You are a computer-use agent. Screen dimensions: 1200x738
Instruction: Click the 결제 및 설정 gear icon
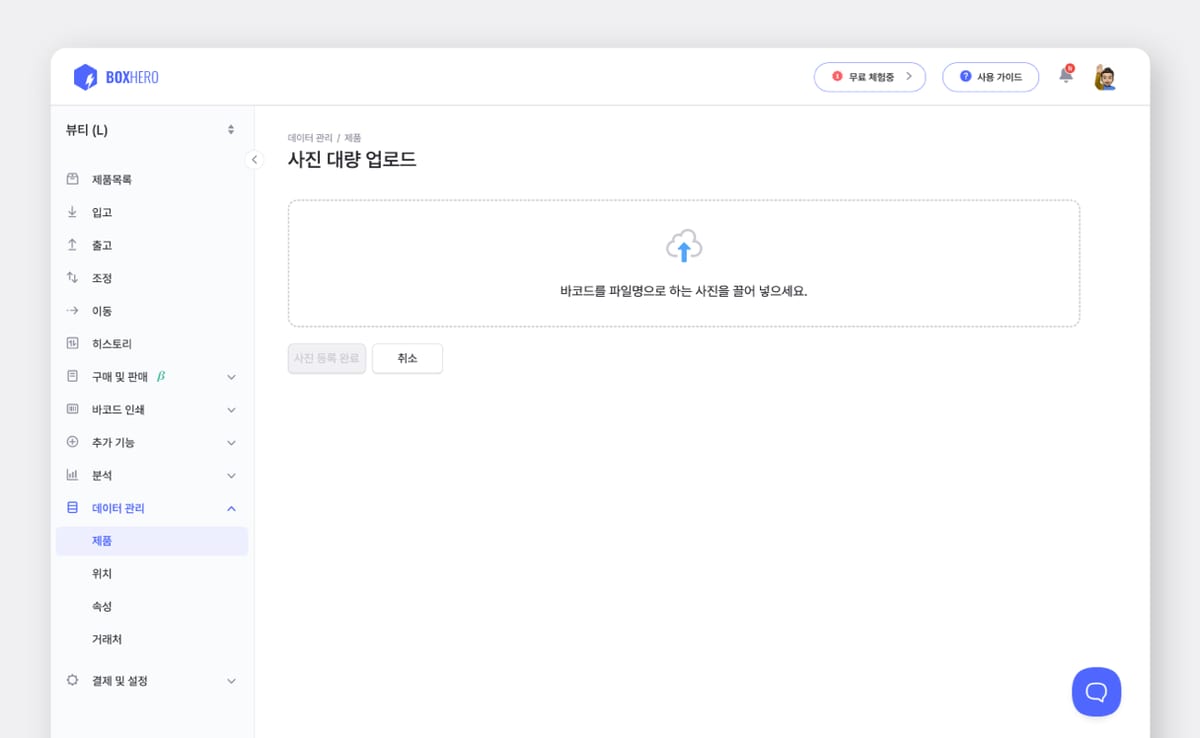[x=71, y=680]
